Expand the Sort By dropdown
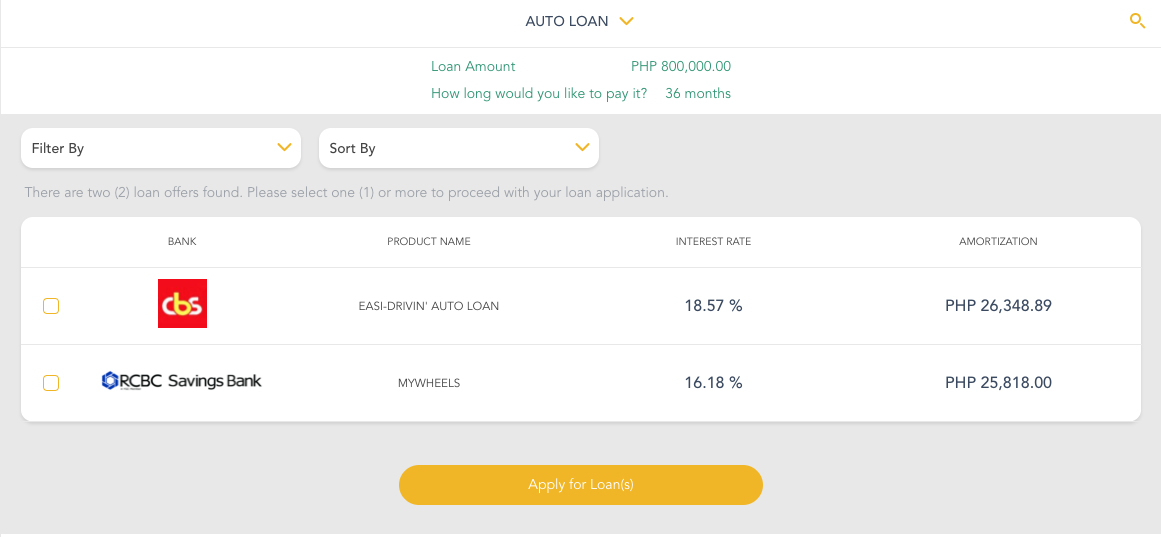The image size is (1161, 537). [459, 148]
